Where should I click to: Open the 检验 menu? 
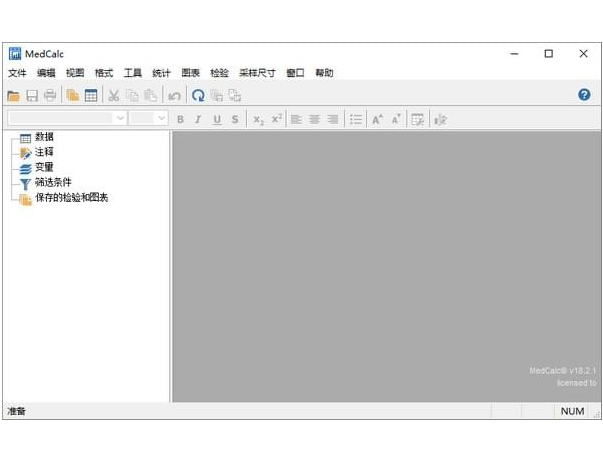[x=219, y=73]
